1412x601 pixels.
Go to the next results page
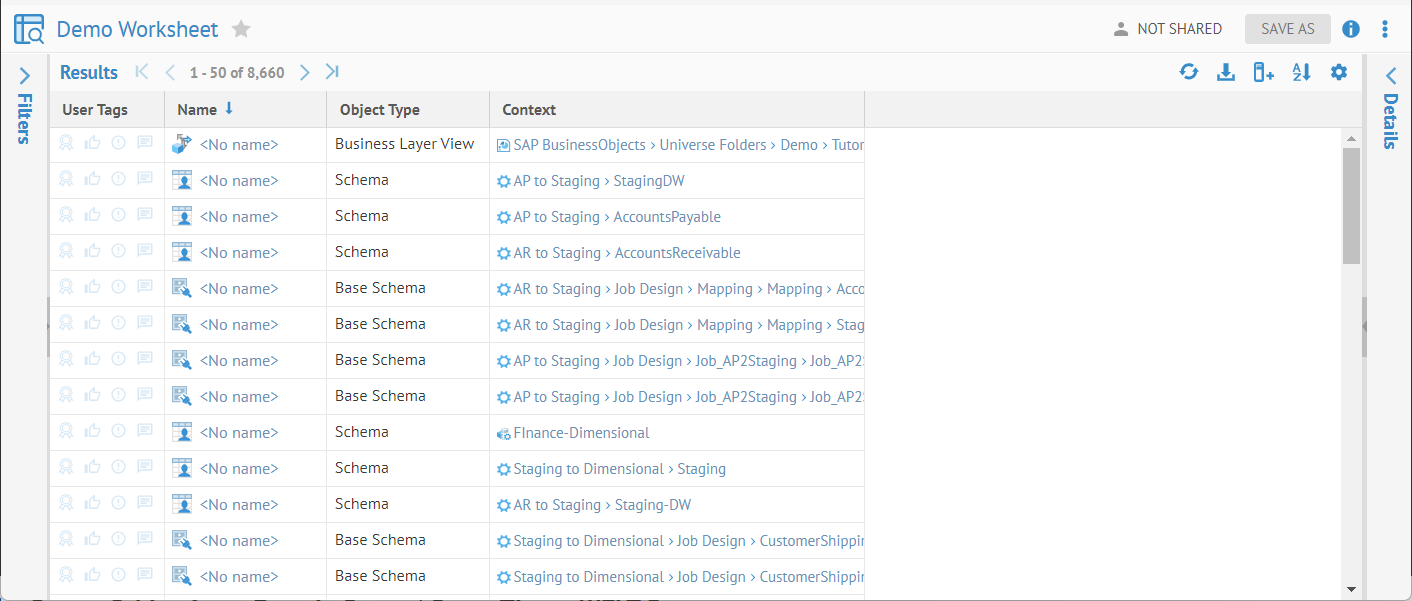coord(305,72)
